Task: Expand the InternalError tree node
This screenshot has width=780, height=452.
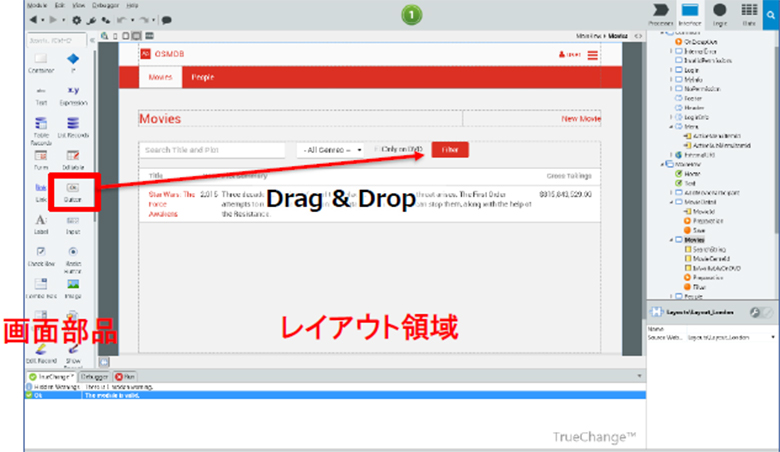Action: coord(671,51)
